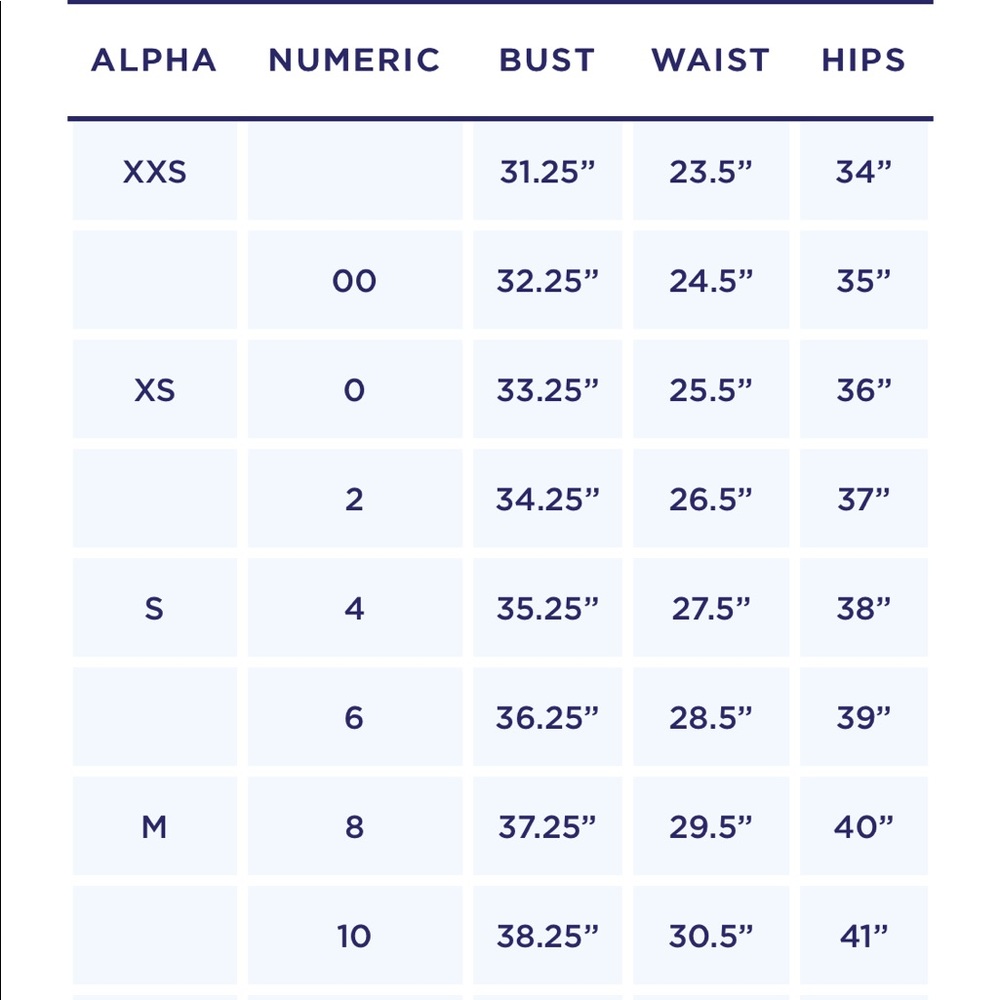Select the 40" hips measurement
The image size is (1000, 1000).
pyautogui.click(x=864, y=827)
